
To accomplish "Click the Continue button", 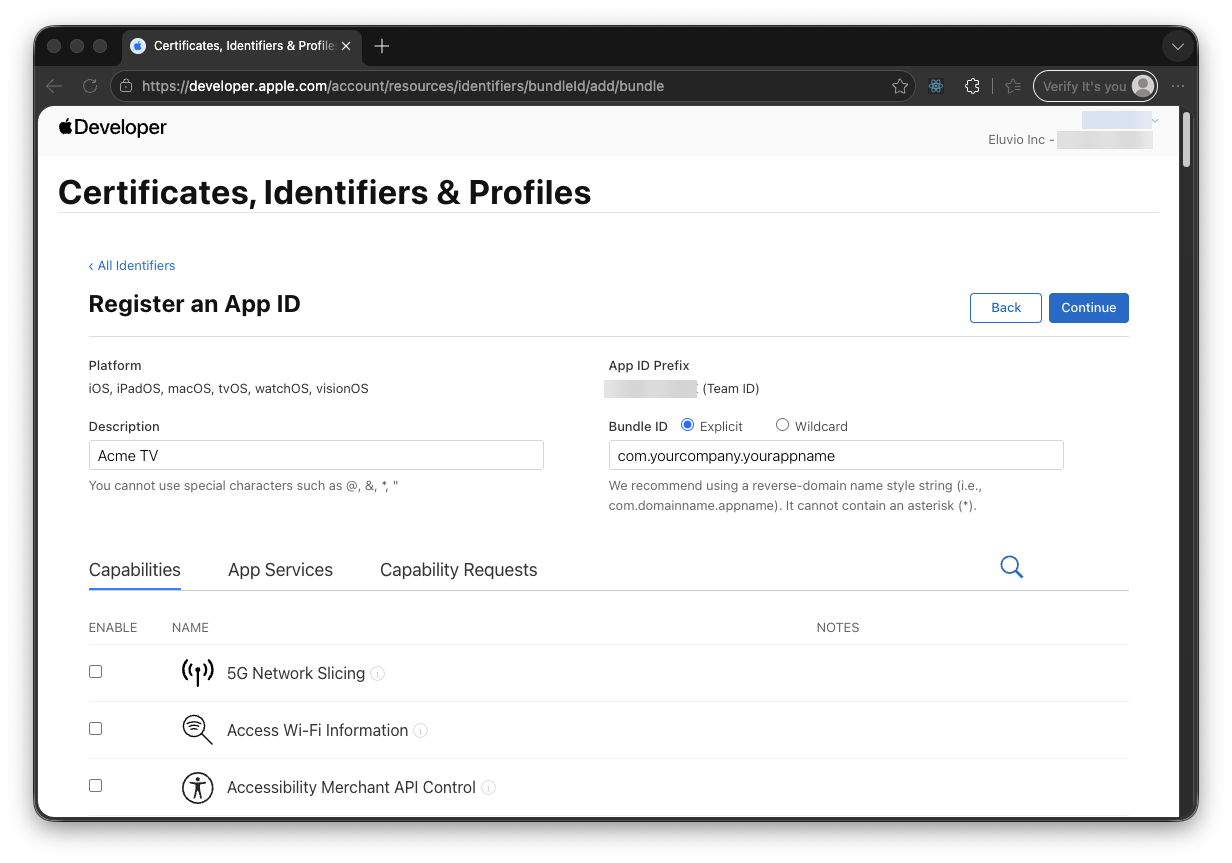I will (x=1089, y=308).
